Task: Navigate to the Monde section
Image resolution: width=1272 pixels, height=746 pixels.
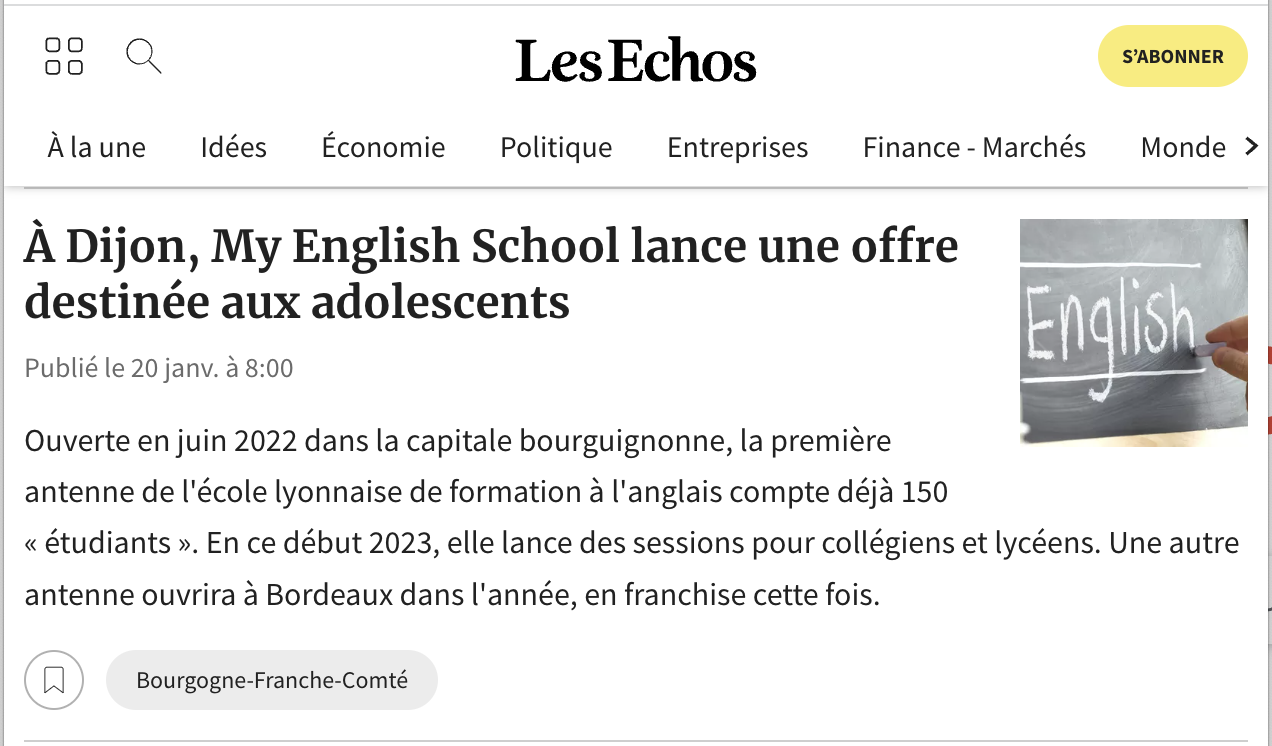Action: (x=1182, y=147)
